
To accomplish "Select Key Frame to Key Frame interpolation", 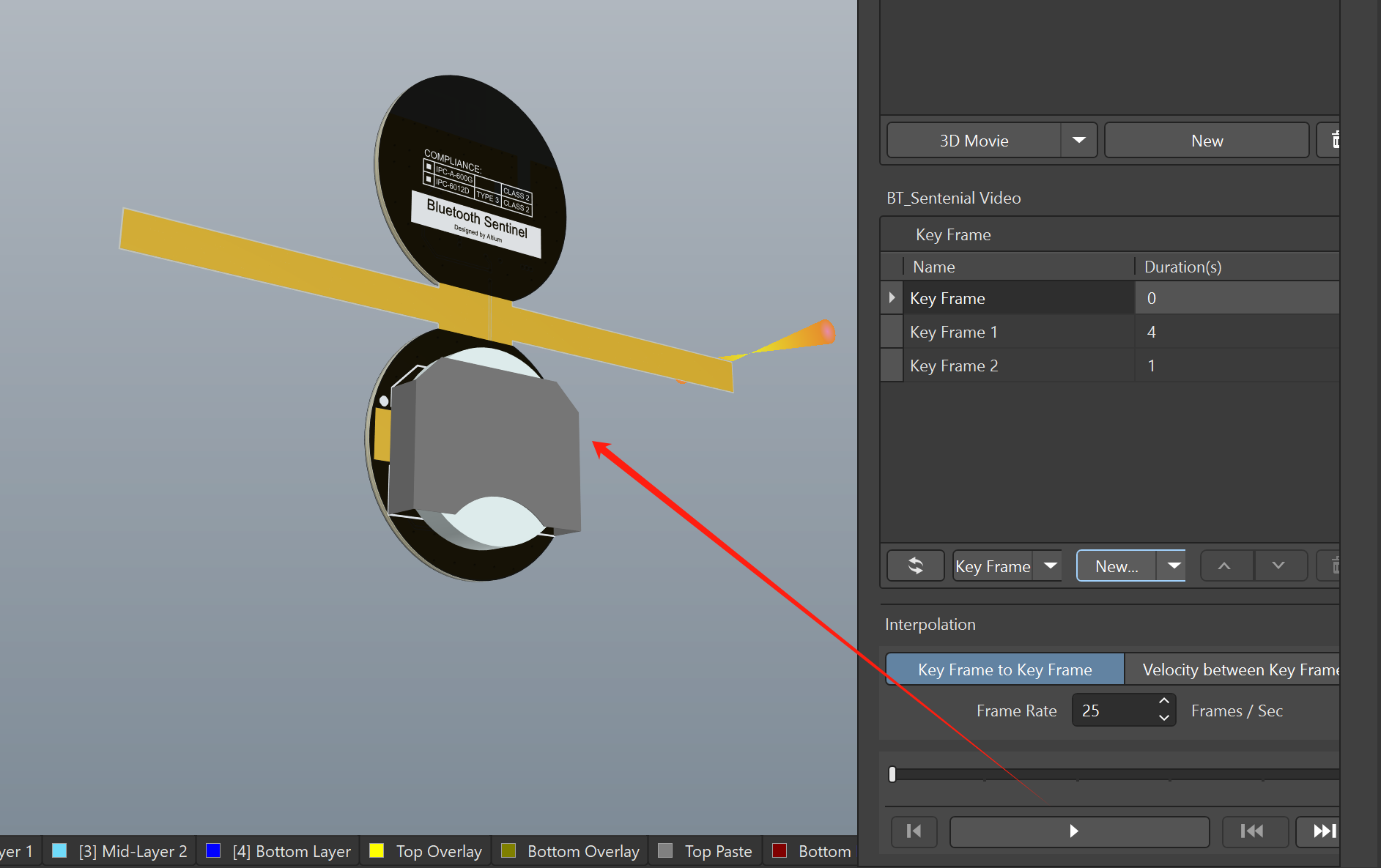I will coord(1004,669).
